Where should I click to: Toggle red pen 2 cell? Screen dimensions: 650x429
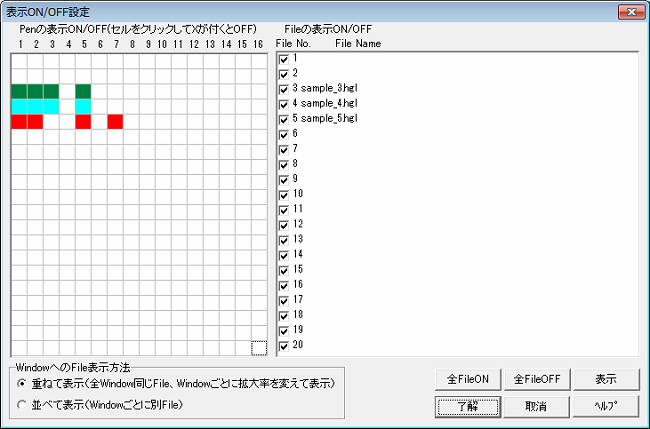click(x=35, y=122)
